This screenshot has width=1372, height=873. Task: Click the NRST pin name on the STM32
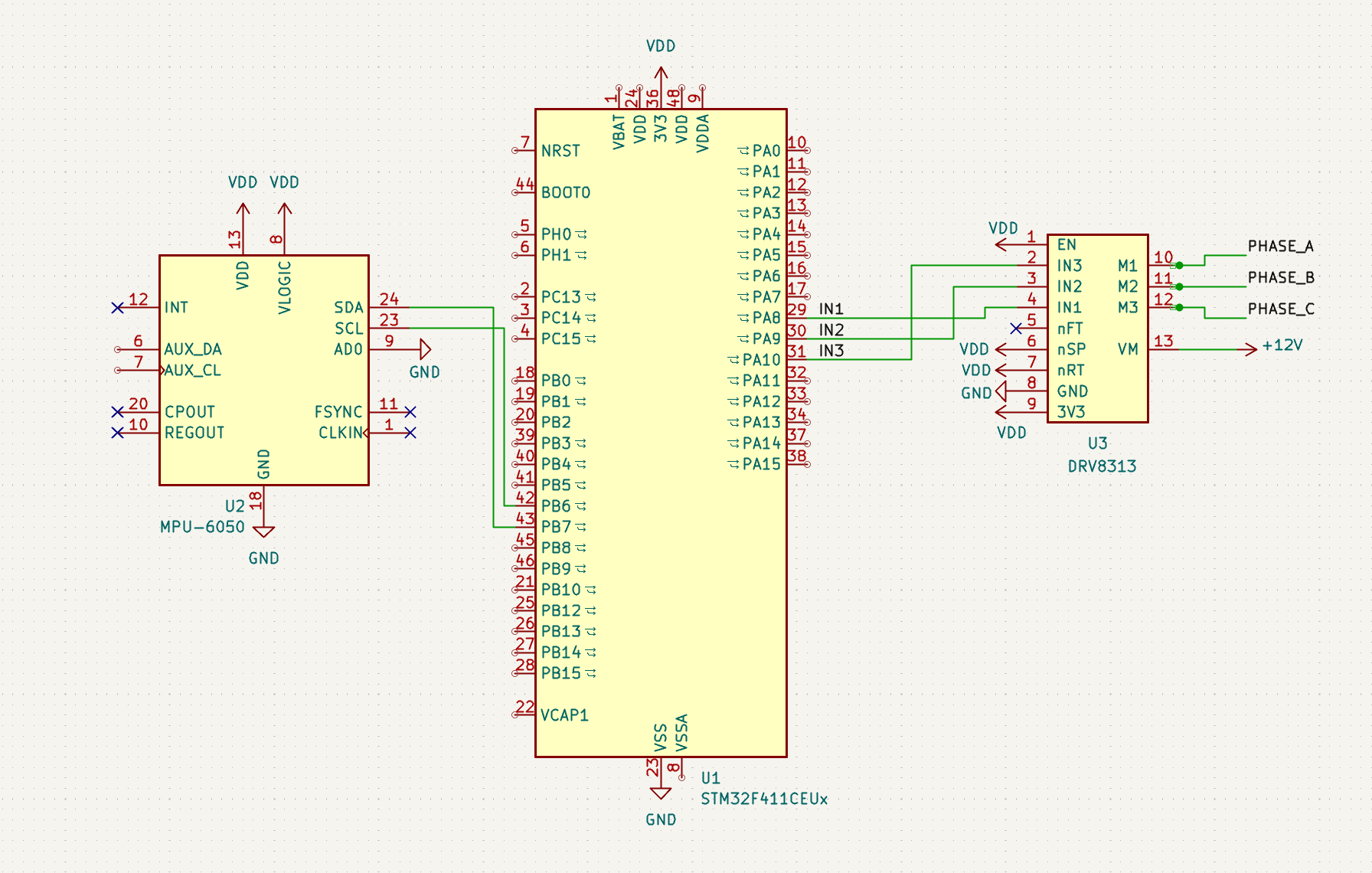click(x=560, y=151)
